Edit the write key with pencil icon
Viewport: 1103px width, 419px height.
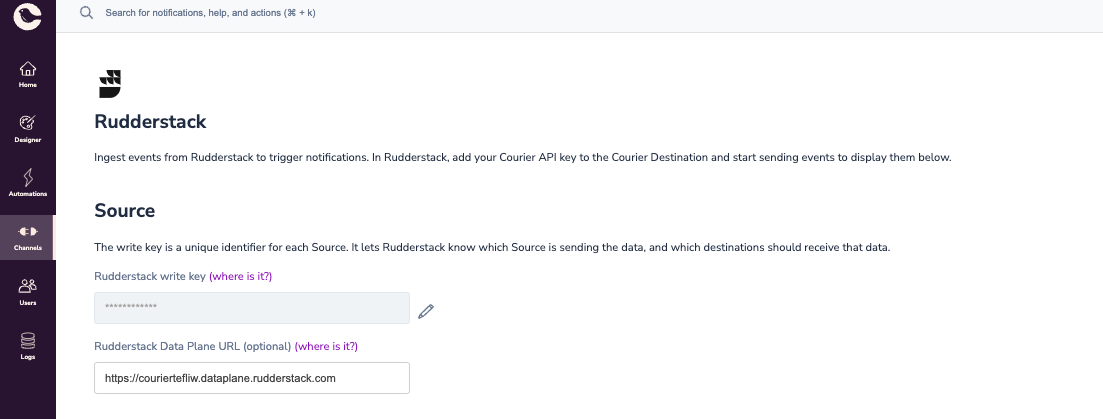pyautogui.click(x=426, y=311)
